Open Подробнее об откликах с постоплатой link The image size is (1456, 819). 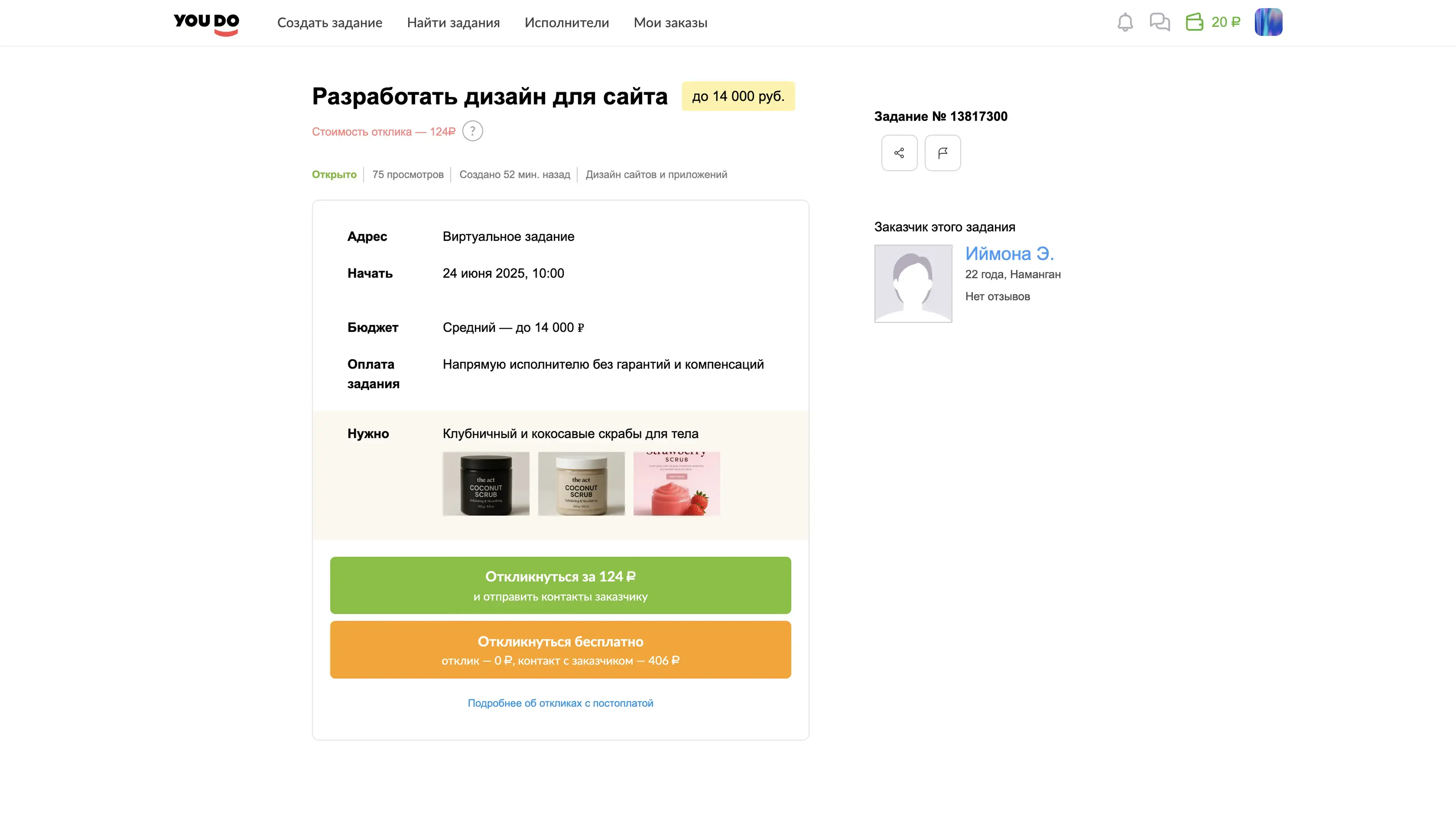pyautogui.click(x=560, y=703)
